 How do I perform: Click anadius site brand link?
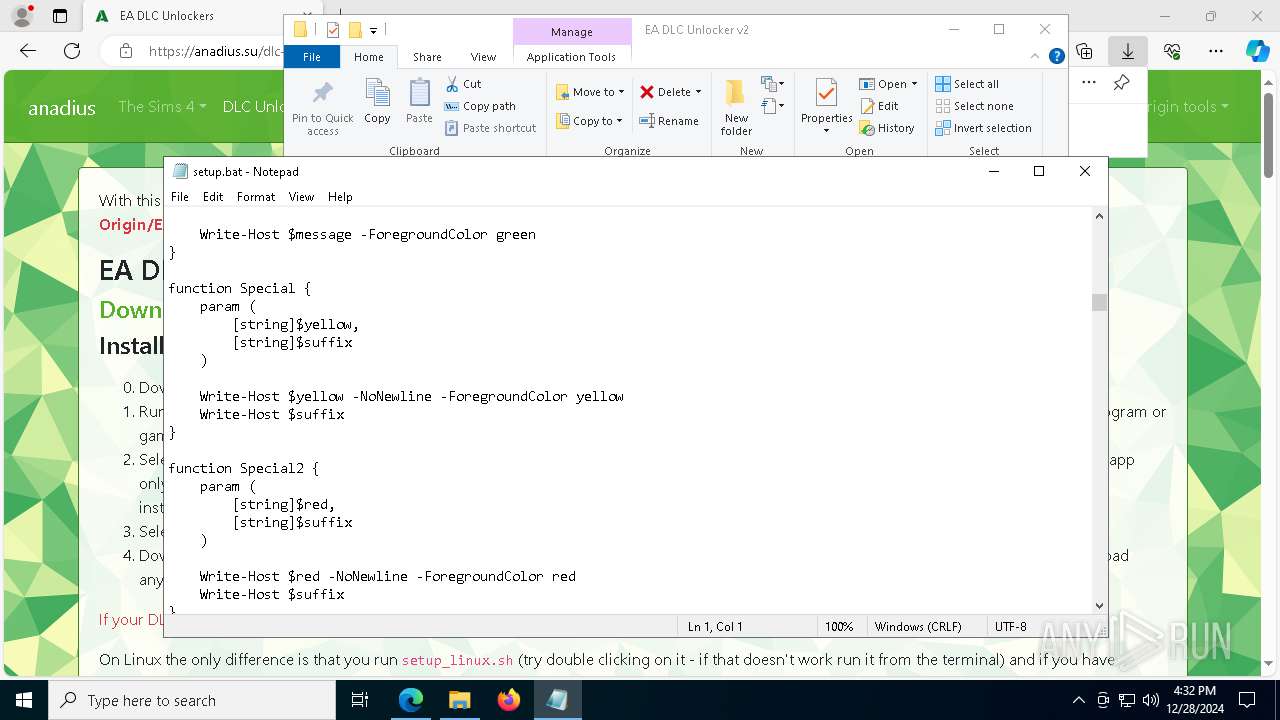click(62, 107)
